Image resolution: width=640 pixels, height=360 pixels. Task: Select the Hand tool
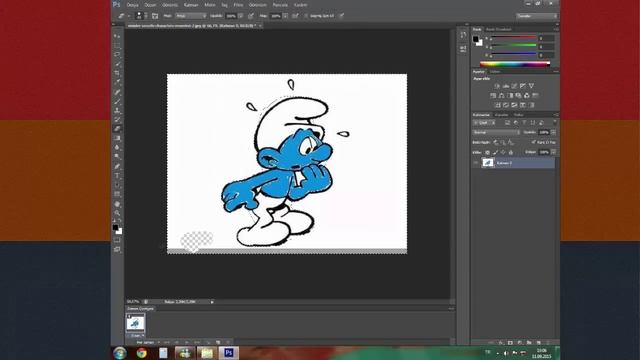tap(117, 204)
